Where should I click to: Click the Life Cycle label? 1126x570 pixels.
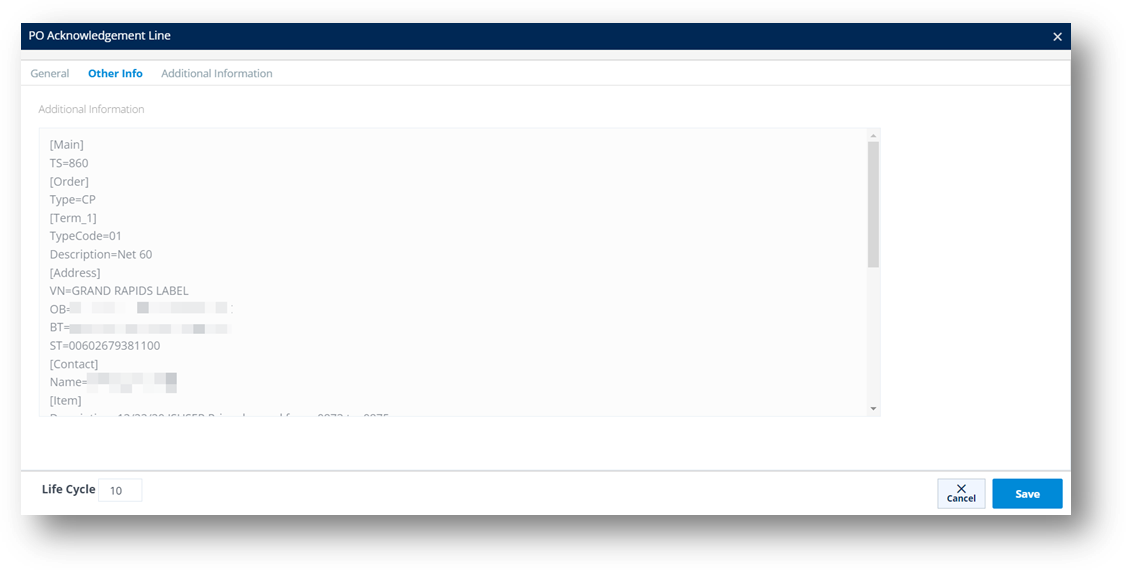[x=68, y=489]
